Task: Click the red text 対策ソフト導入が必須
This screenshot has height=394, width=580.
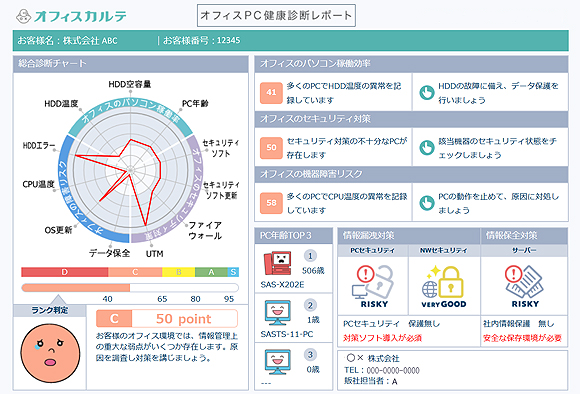Action: pos(382,338)
